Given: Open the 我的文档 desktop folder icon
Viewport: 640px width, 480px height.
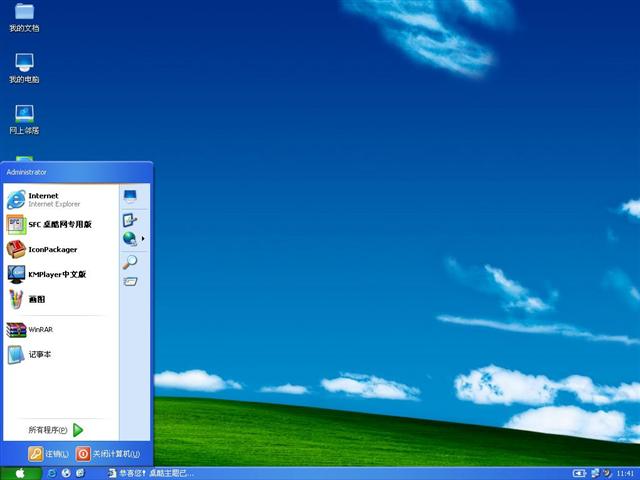Looking at the screenshot, I should pos(24,17).
